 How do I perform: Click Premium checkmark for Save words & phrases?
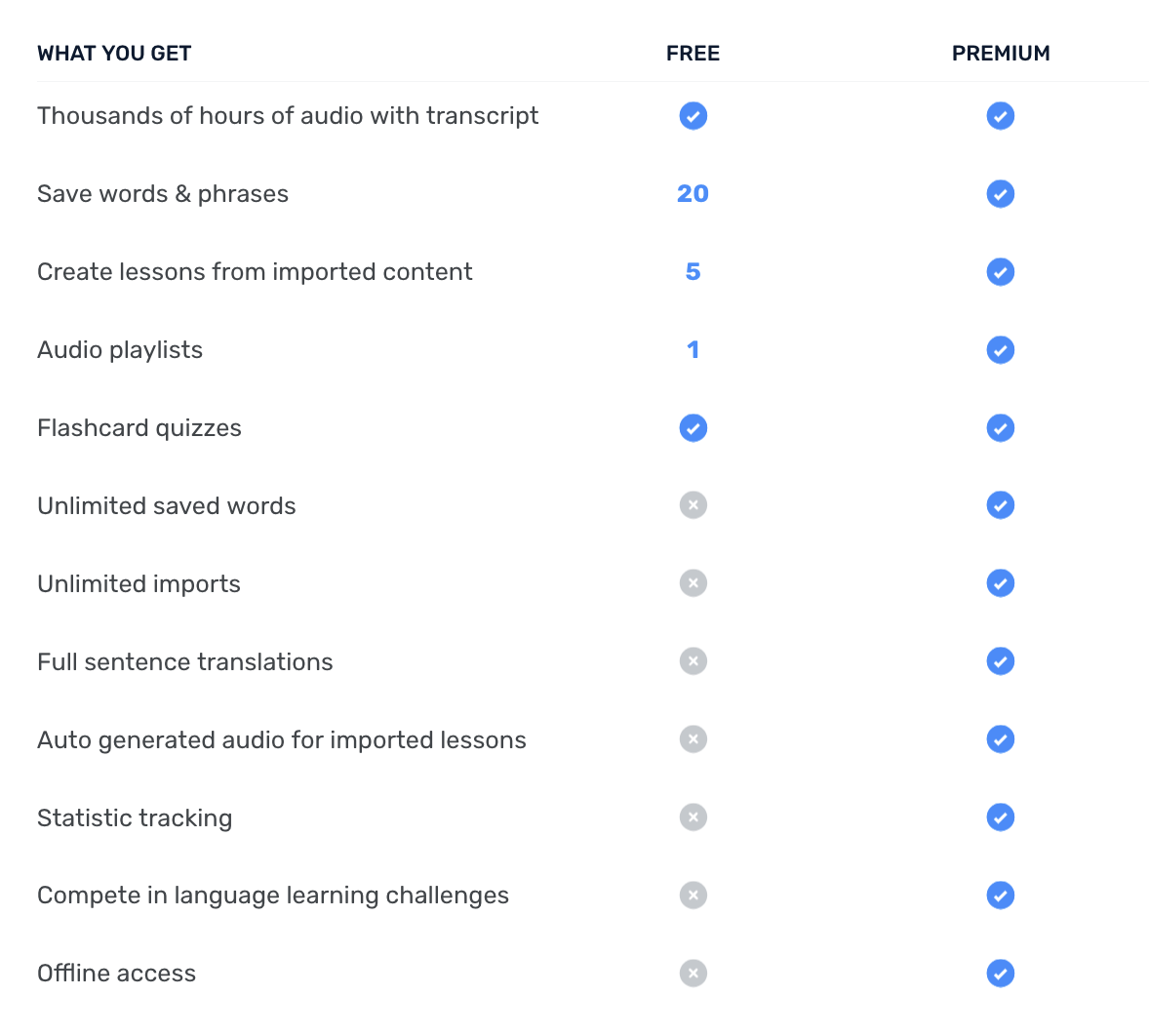click(x=1000, y=194)
